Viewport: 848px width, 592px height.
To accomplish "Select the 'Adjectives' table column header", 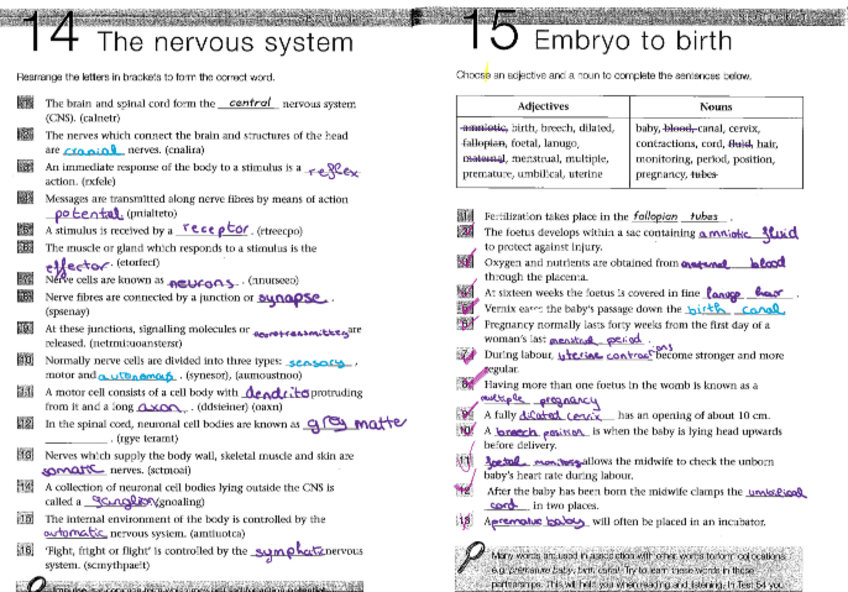I will click(x=543, y=106).
